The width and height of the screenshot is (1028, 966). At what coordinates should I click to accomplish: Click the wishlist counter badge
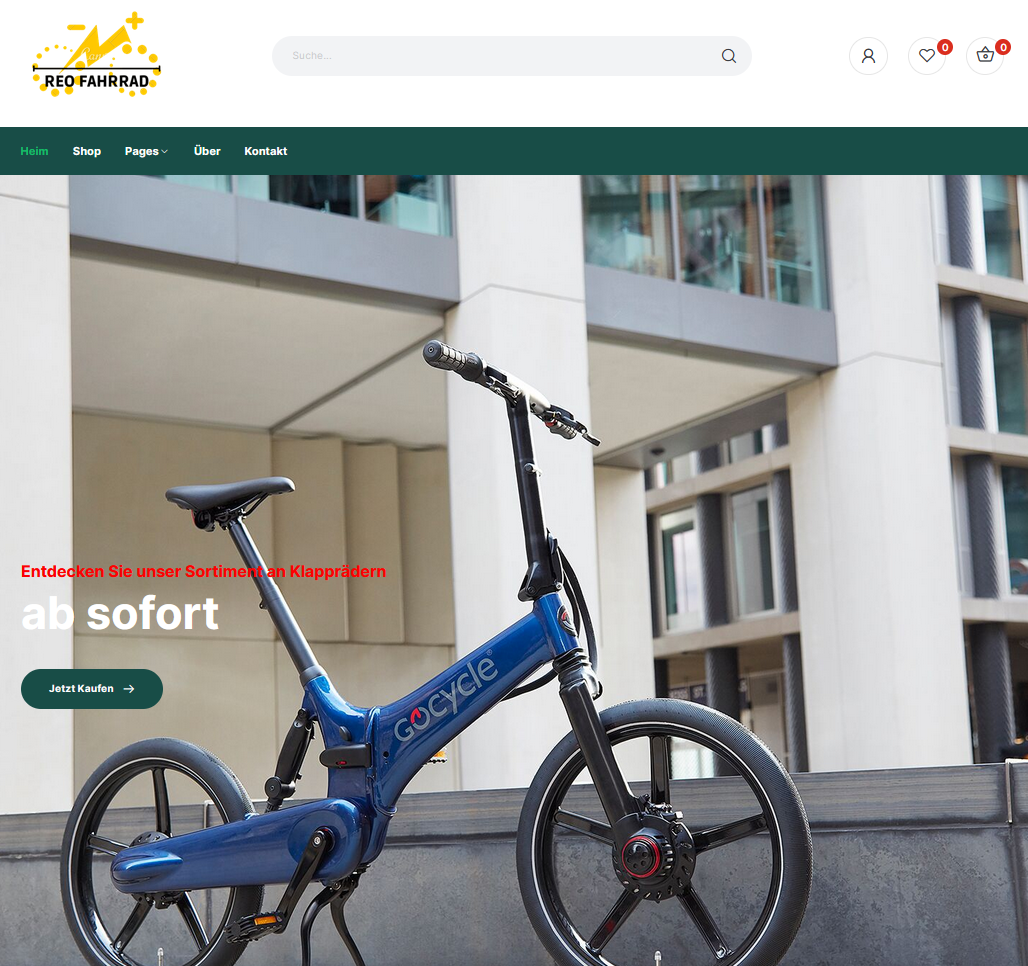tap(945, 47)
